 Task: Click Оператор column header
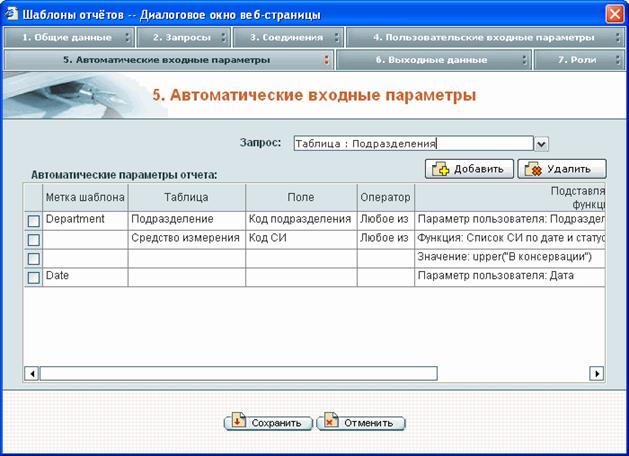(386, 197)
